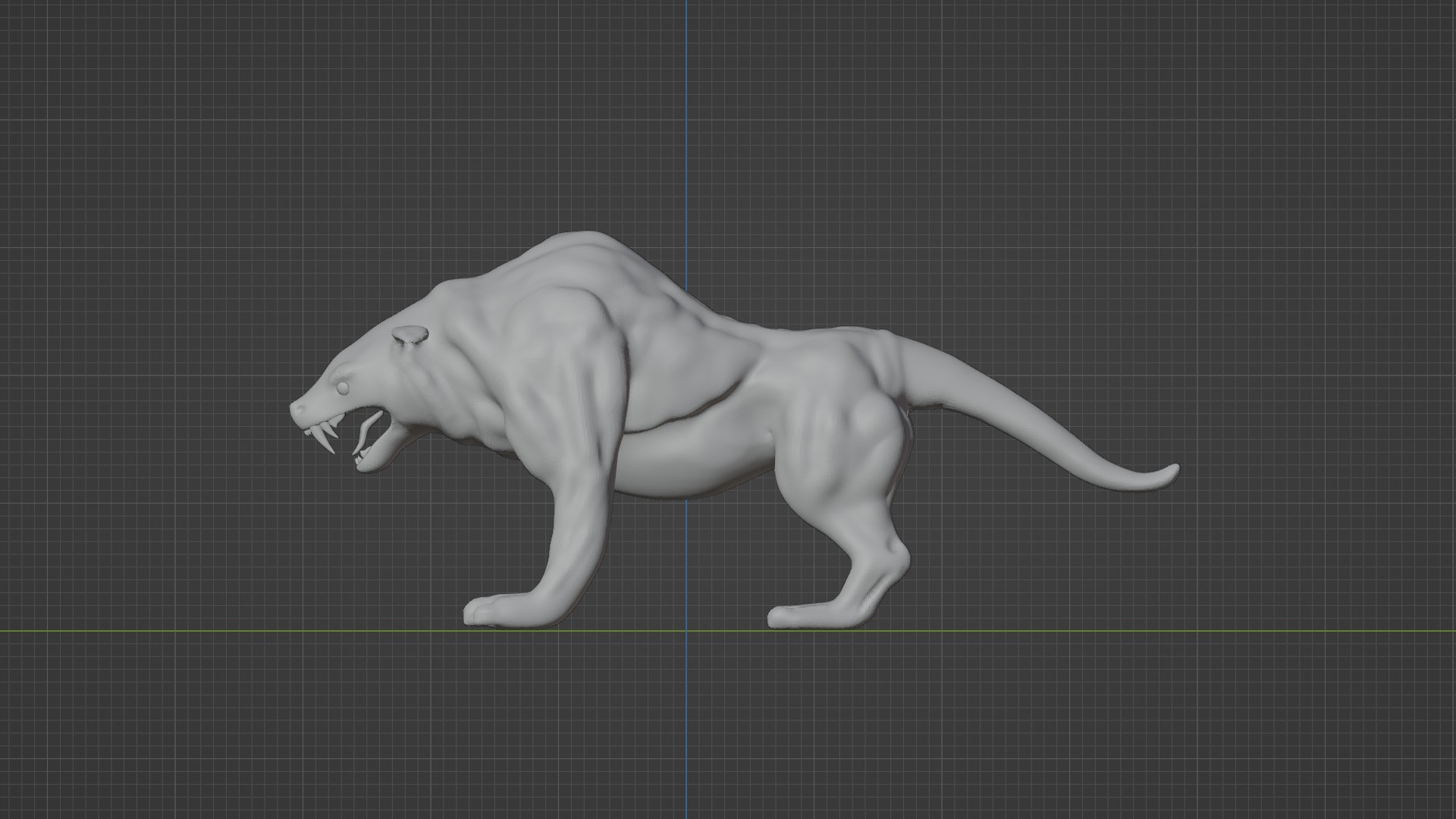
Task: Click the creature's nose tip
Action: (x=294, y=409)
